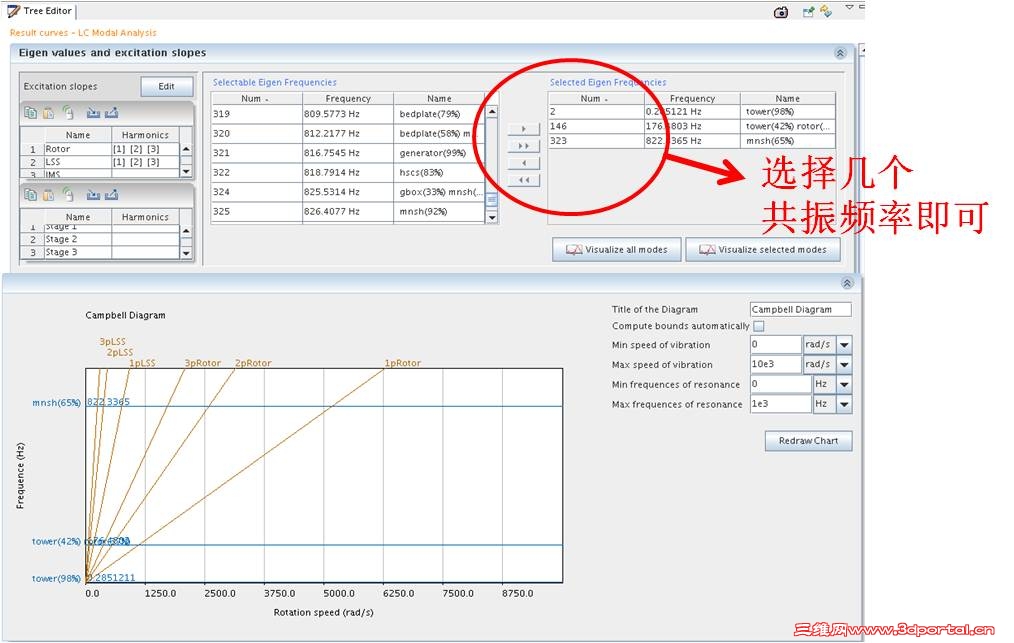Select the selected-frequency row 146 tower(42%)

[x=692, y=126]
